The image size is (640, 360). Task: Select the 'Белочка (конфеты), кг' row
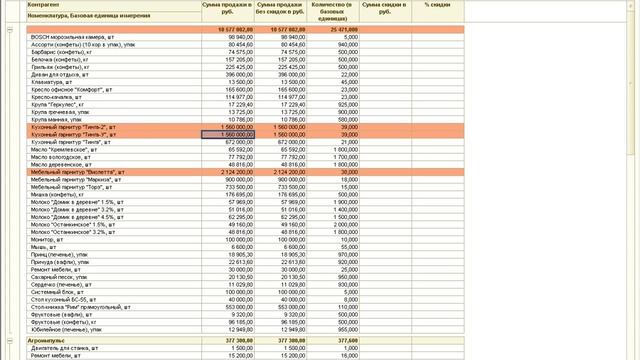tap(245, 60)
